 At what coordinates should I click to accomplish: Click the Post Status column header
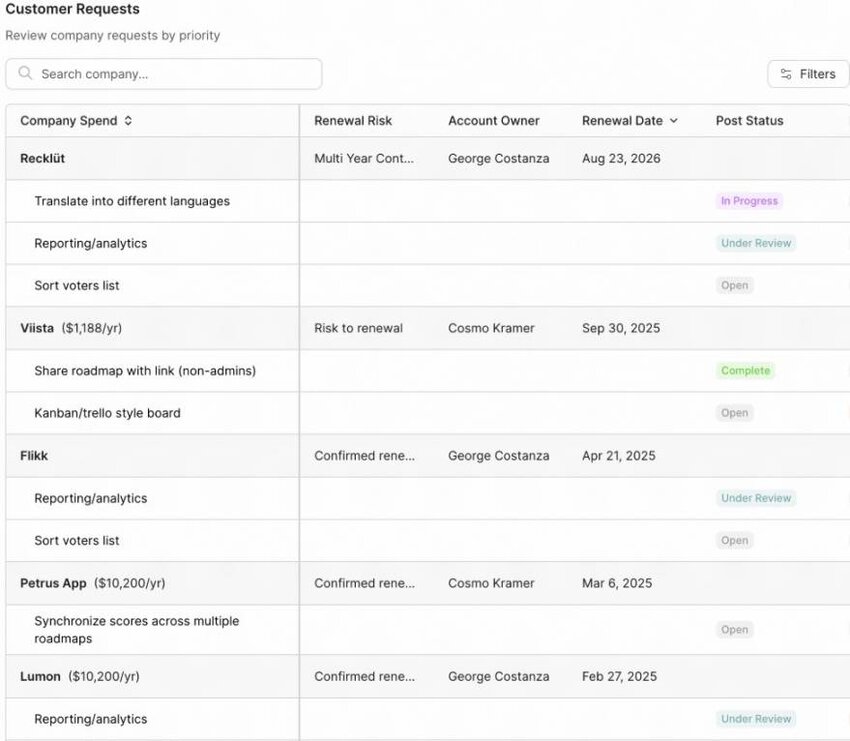[x=749, y=121]
